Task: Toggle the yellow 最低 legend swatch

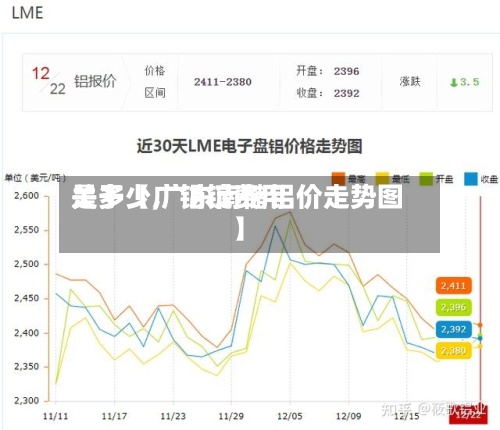Action: coord(382,179)
